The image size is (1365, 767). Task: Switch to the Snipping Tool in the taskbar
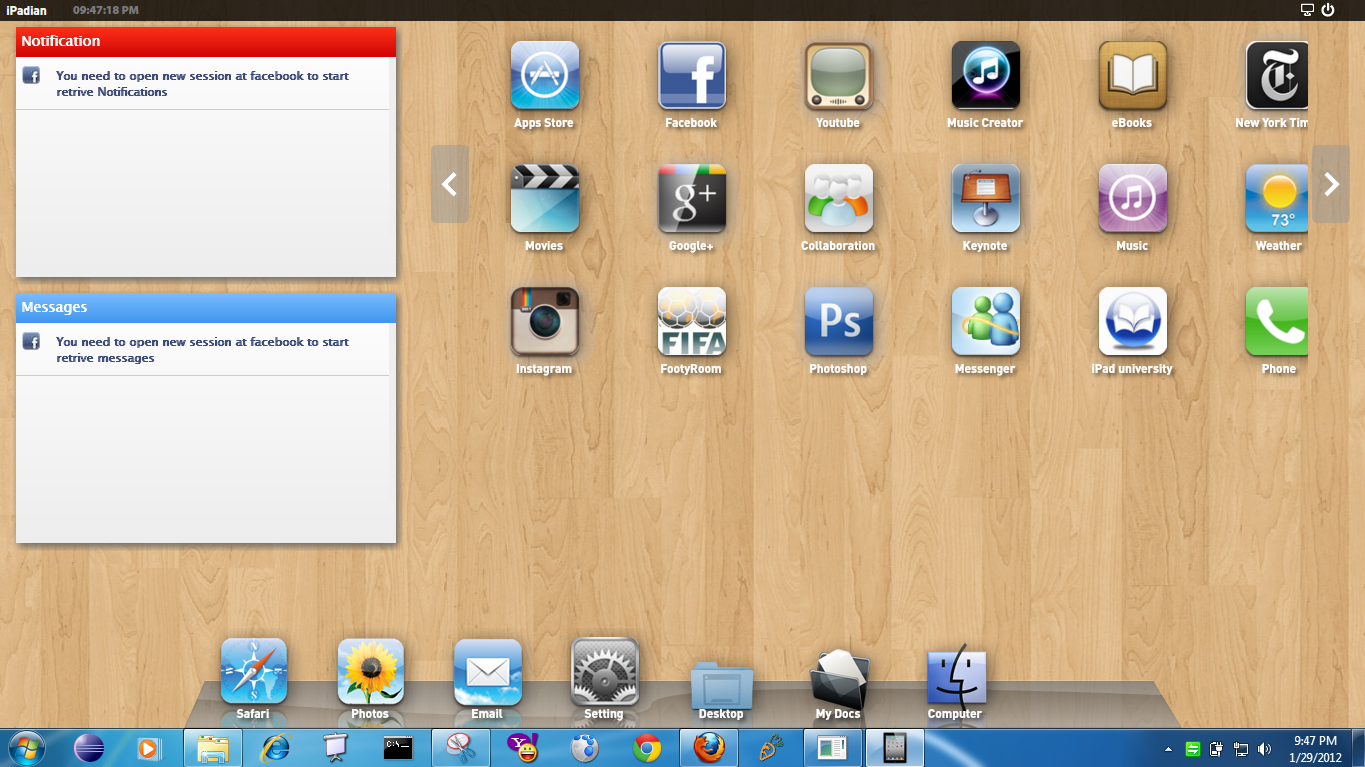click(x=461, y=748)
